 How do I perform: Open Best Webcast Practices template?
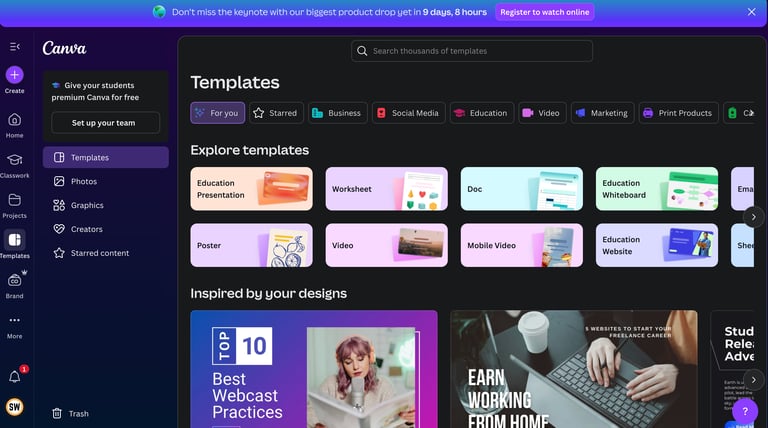(314, 369)
